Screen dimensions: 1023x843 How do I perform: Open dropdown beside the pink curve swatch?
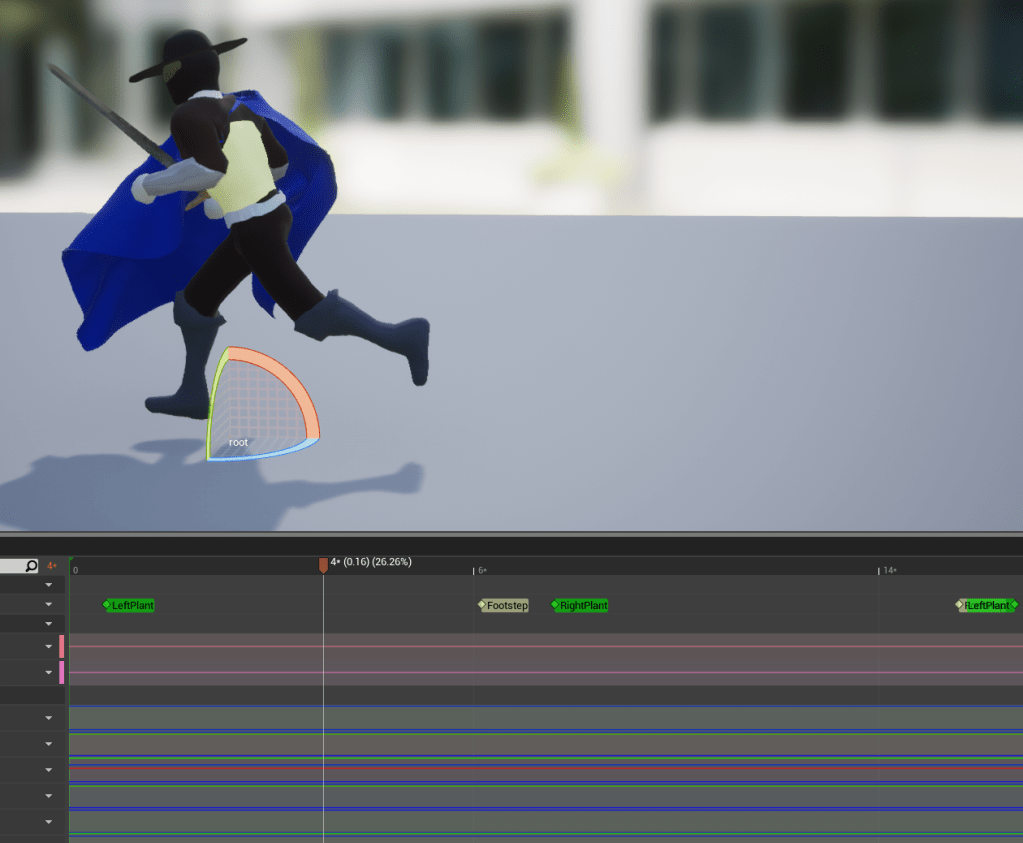point(48,673)
